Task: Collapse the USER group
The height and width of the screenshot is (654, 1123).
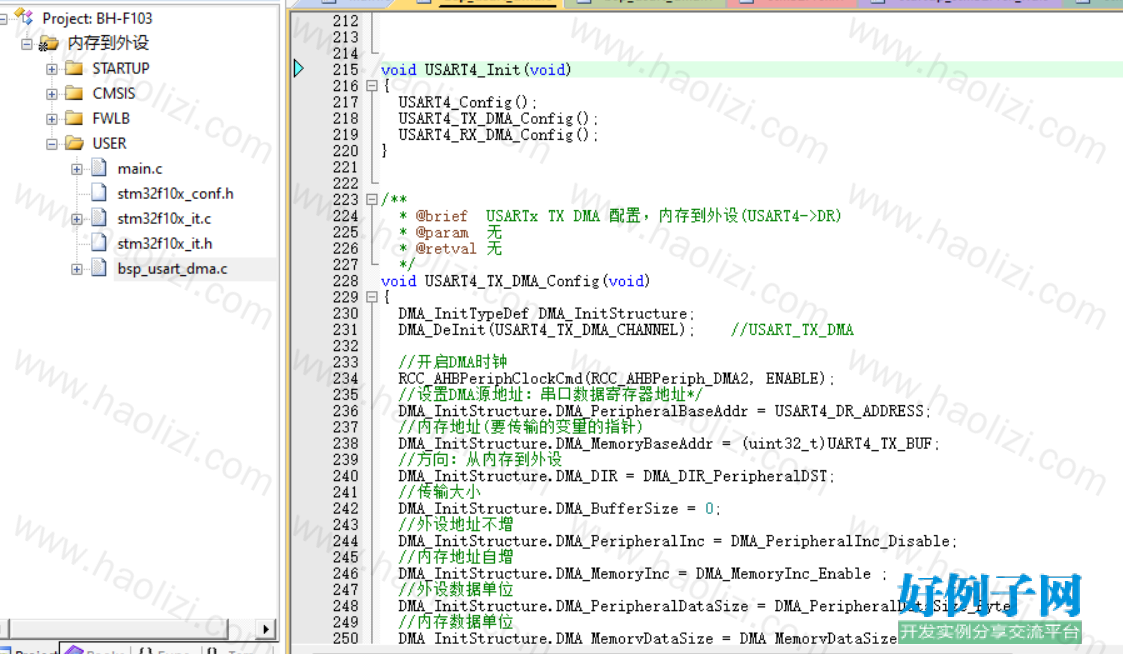Action: point(52,144)
